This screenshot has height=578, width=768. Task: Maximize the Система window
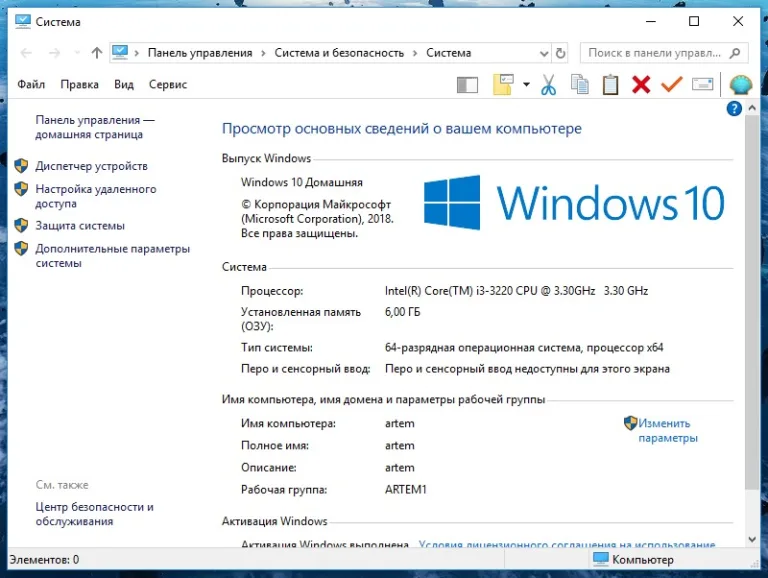tap(694, 21)
